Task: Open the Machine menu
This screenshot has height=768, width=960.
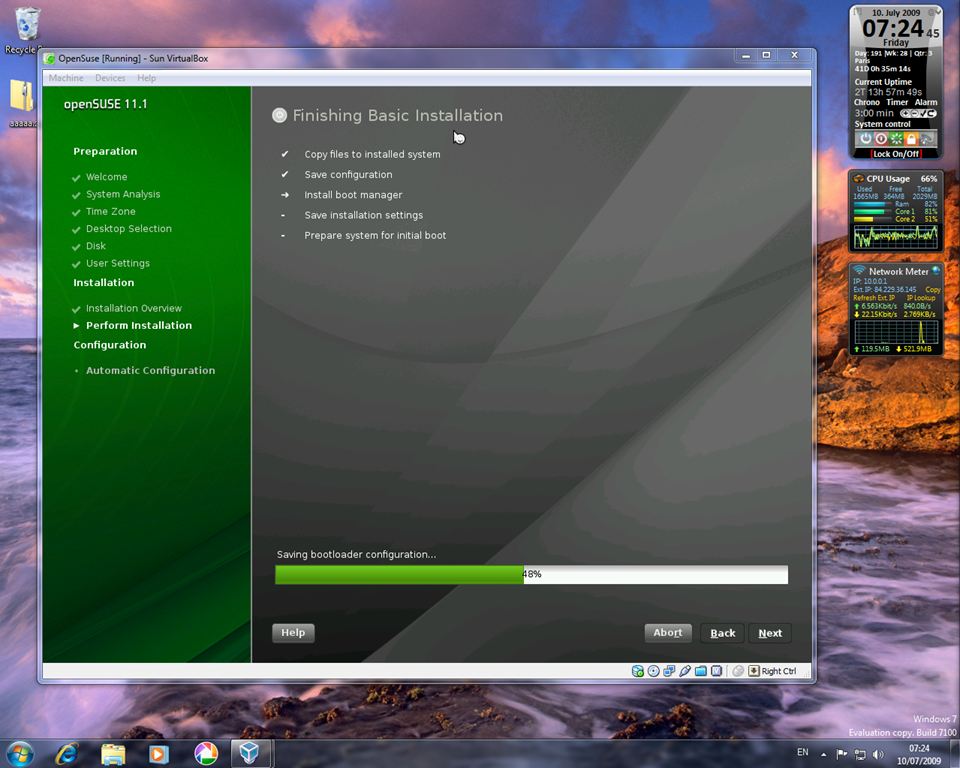Action: click(66, 78)
